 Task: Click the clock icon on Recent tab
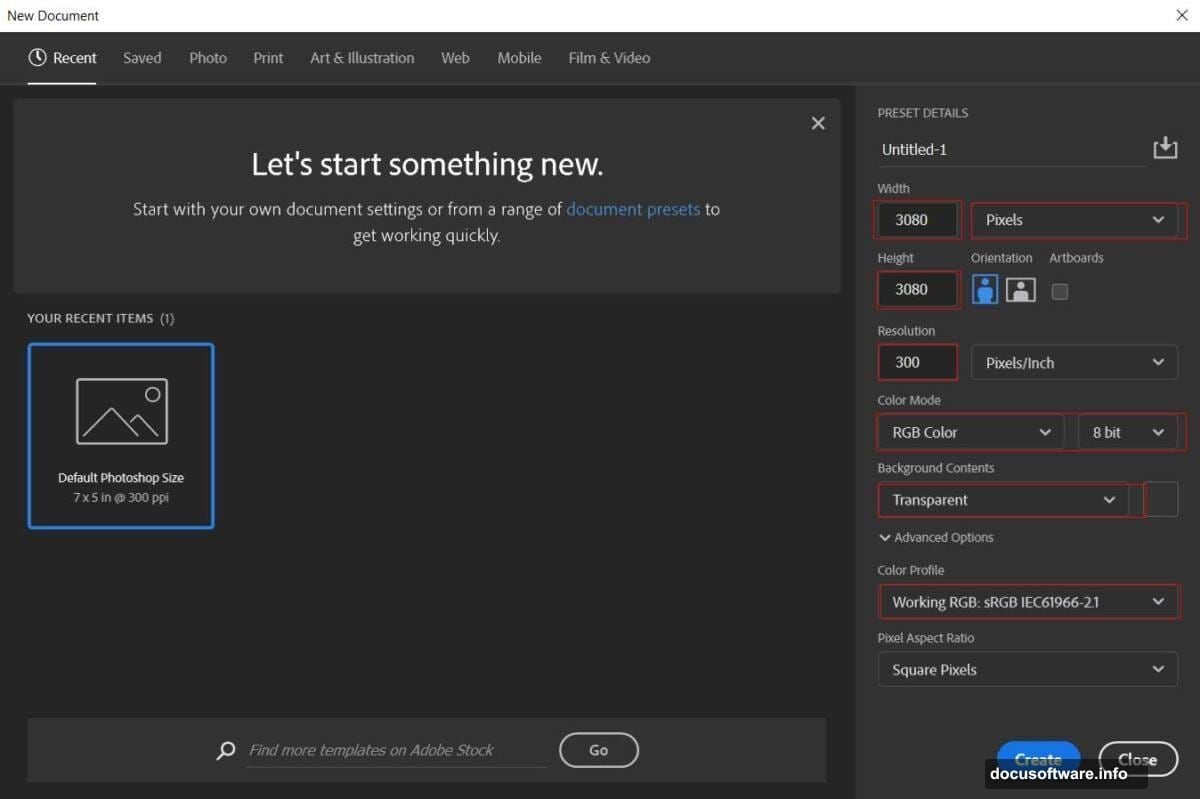[x=38, y=58]
